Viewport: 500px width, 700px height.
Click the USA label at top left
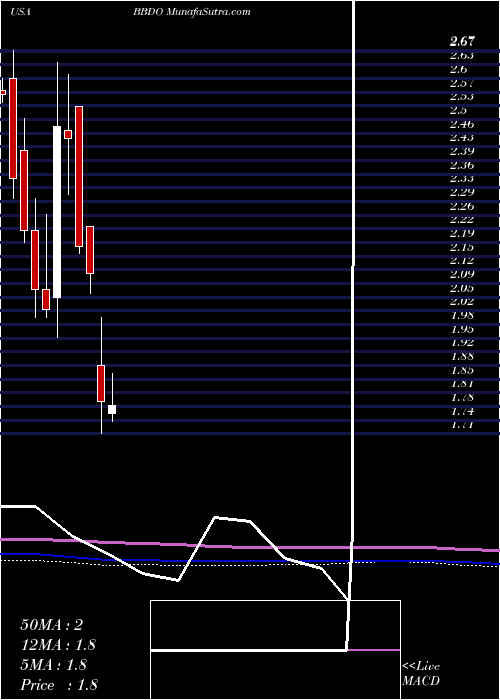tap(20, 12)
